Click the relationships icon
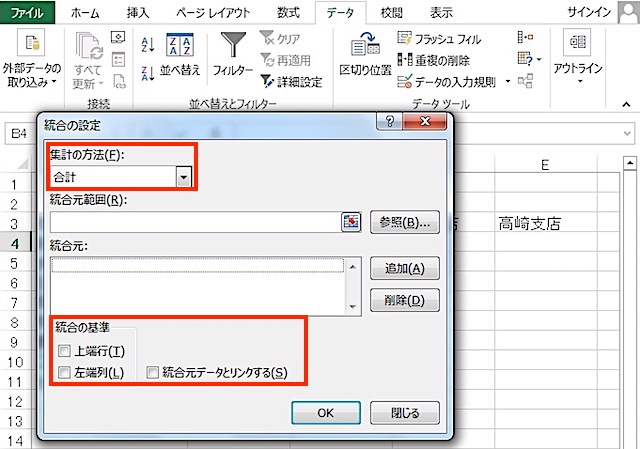The width and height of the screenshot is (640, 449). point(525,81)
